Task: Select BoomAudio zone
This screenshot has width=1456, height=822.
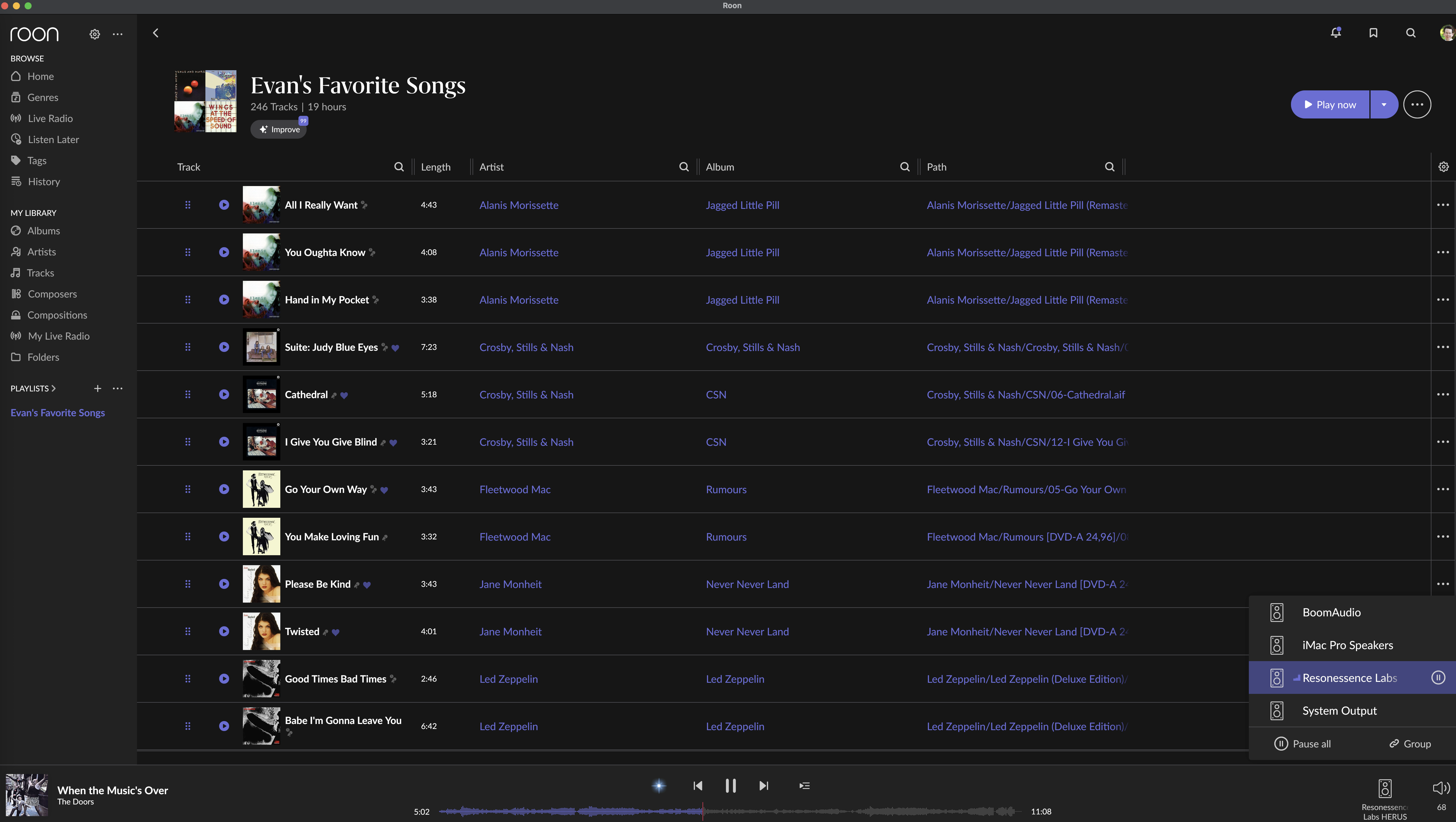Action: pos(1352,612)
